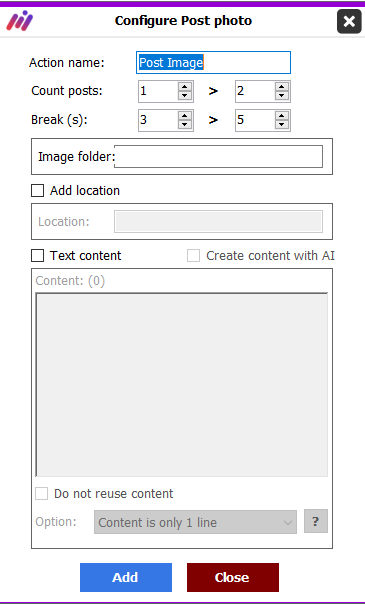Click the dark red Close button

(x=233, y=577)
